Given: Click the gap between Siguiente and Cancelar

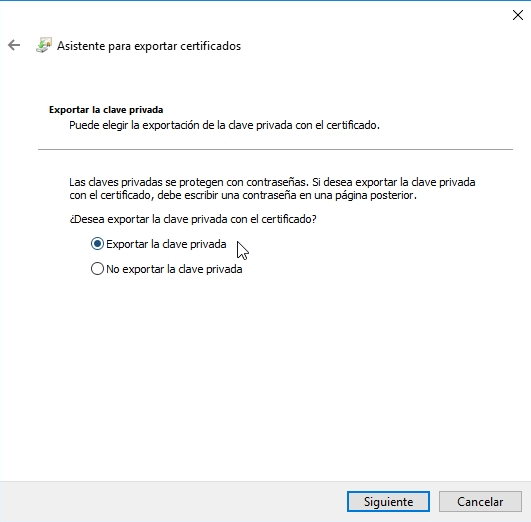Looking at the screenshot, I should [434, 502].
